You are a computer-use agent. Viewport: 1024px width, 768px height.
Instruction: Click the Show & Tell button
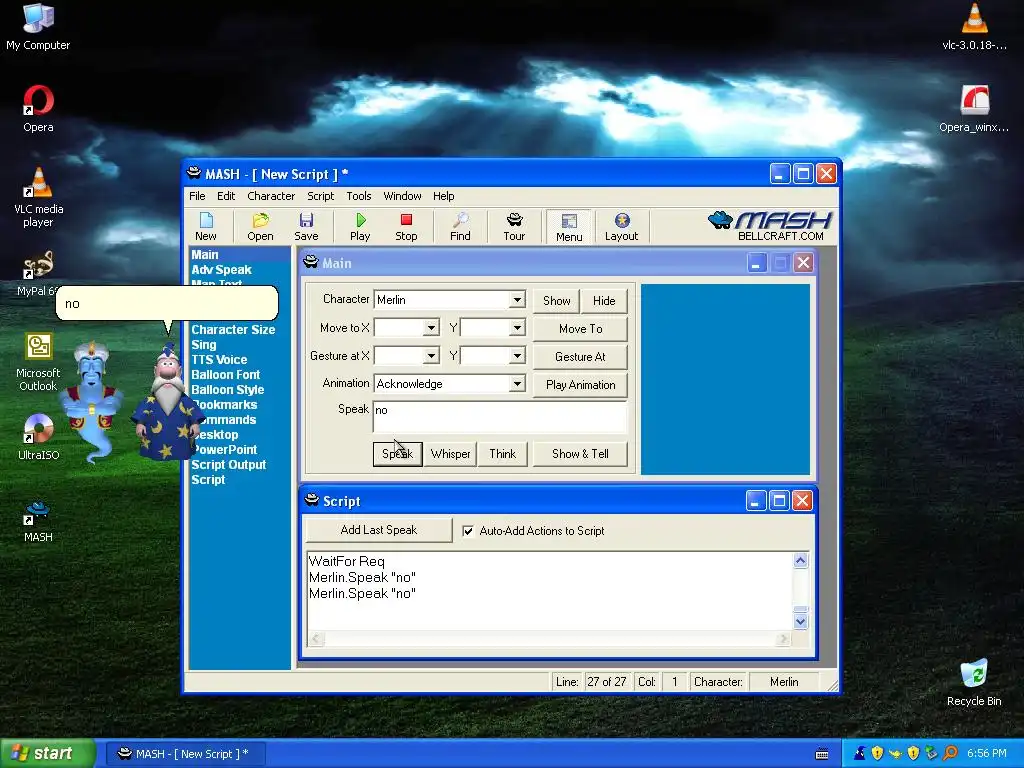coord(580,454)
